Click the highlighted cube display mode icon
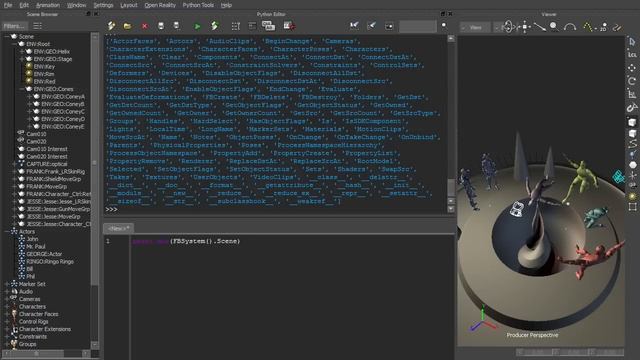 (632, 122)
